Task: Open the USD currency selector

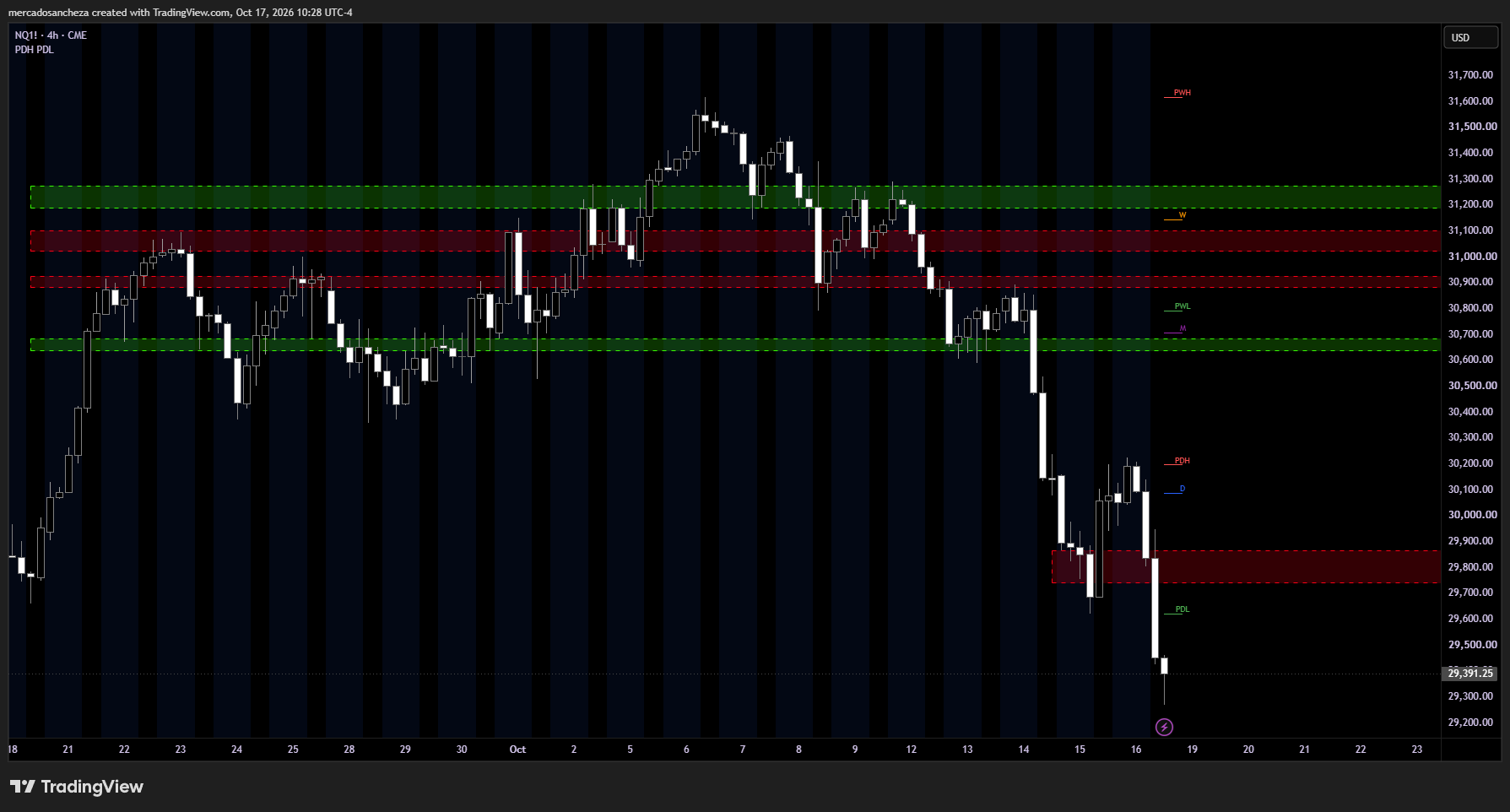Action: coord(1471,37)
